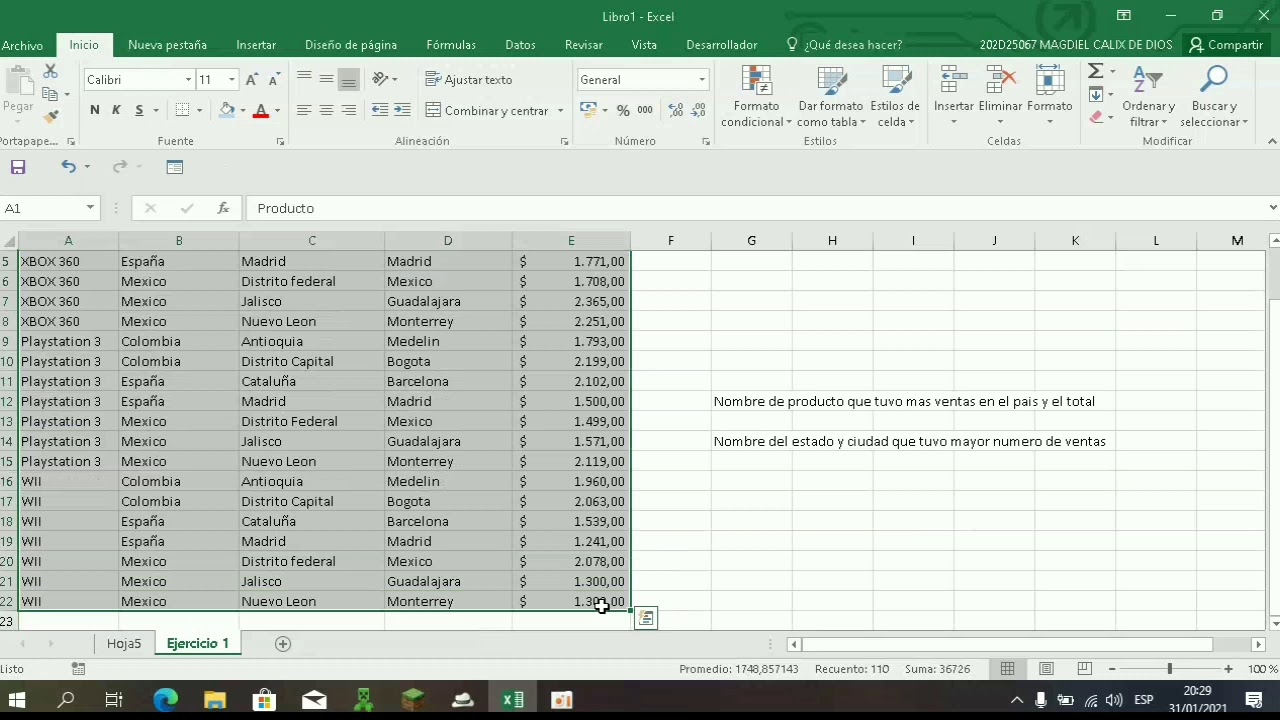Increase indent icon

(x=402, y=110)
